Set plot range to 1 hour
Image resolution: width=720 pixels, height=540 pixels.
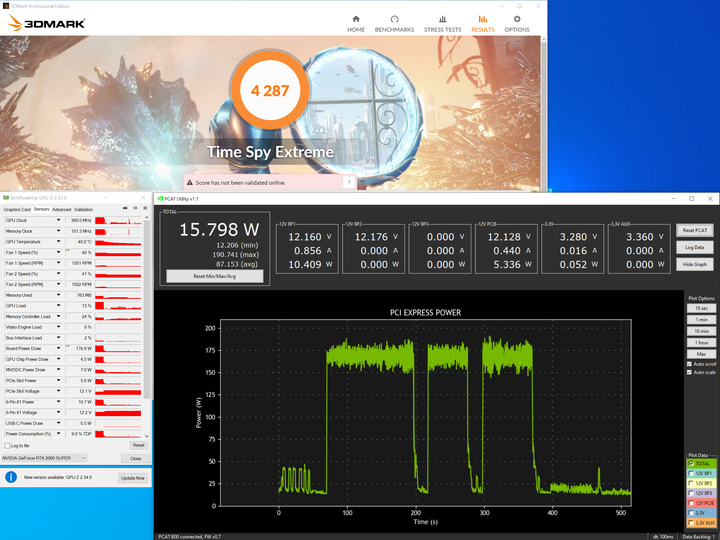(701, 343)
